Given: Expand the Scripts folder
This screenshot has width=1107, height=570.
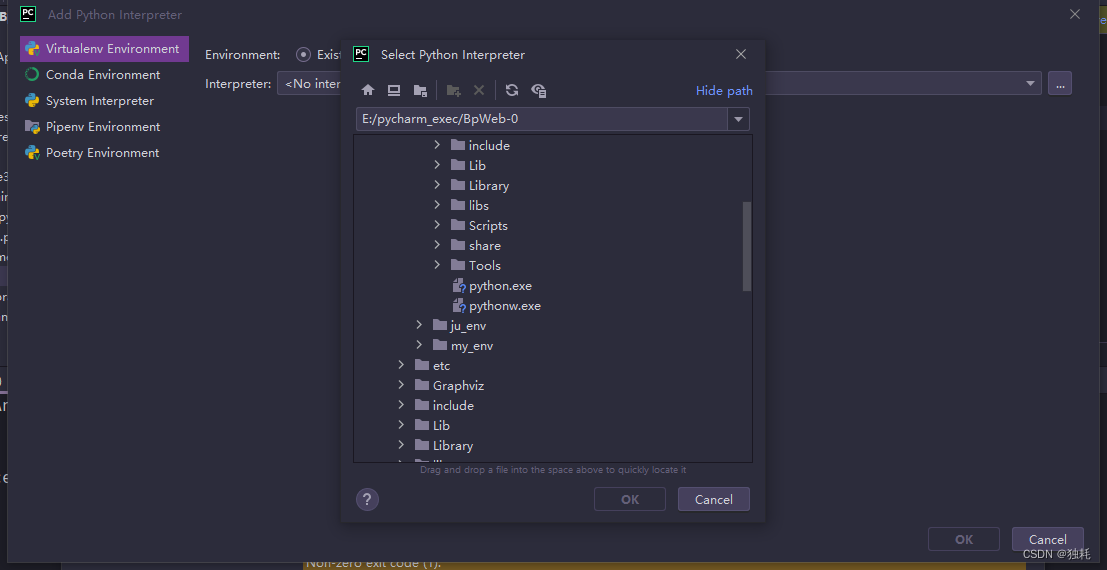Looking at the screenshot, I should (437, 225).
